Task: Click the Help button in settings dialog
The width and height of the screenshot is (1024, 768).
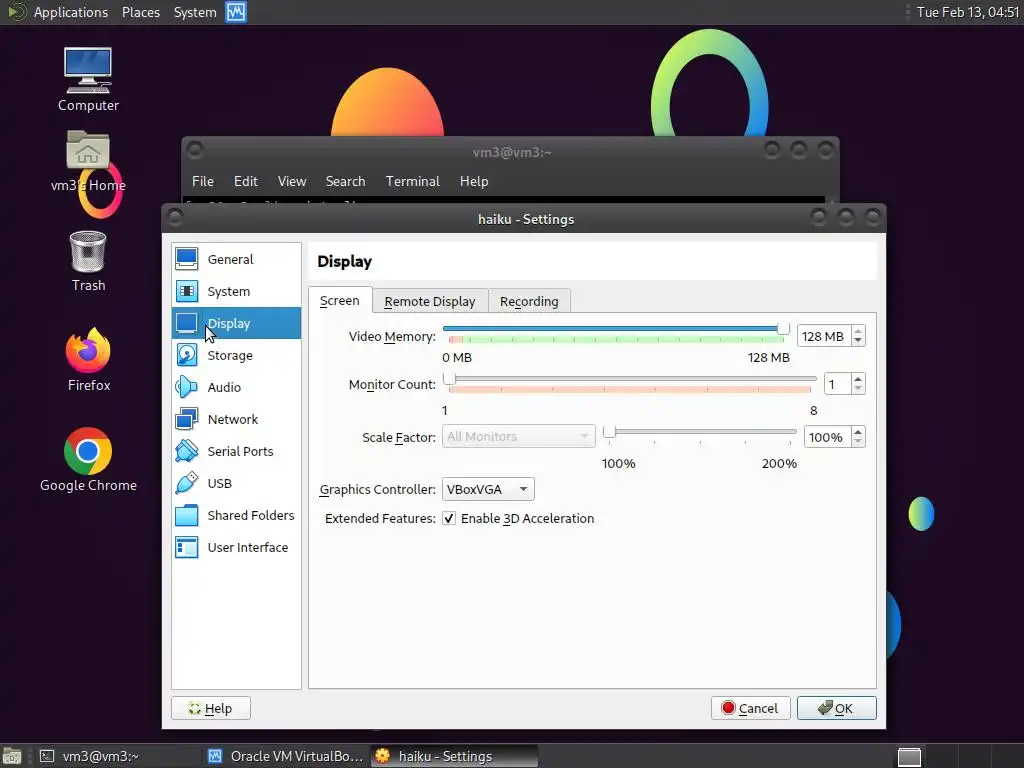Action: [x=211, y=708]
